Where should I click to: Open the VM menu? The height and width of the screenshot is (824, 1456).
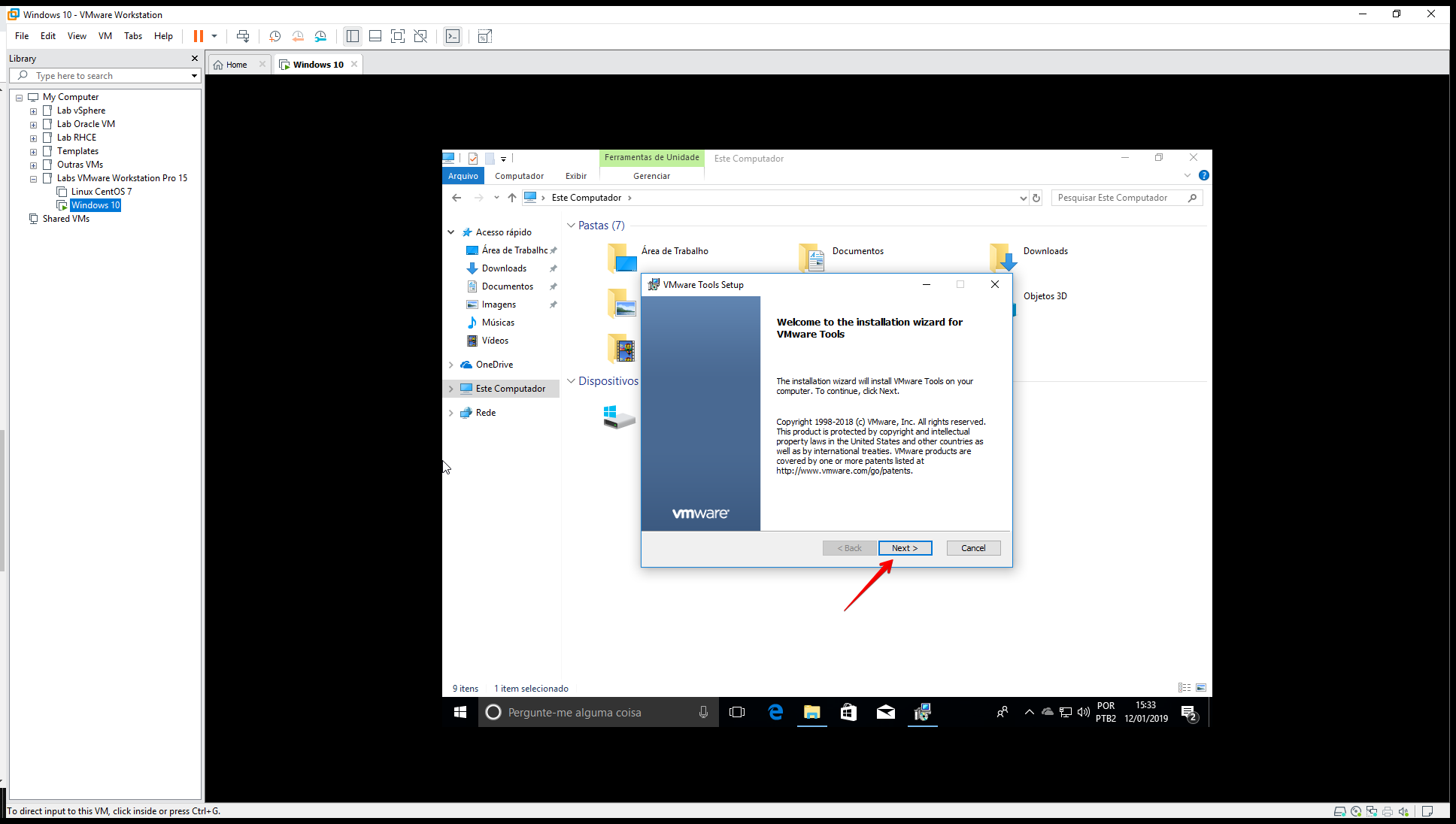pyautogui.click(x=105, y=36)
